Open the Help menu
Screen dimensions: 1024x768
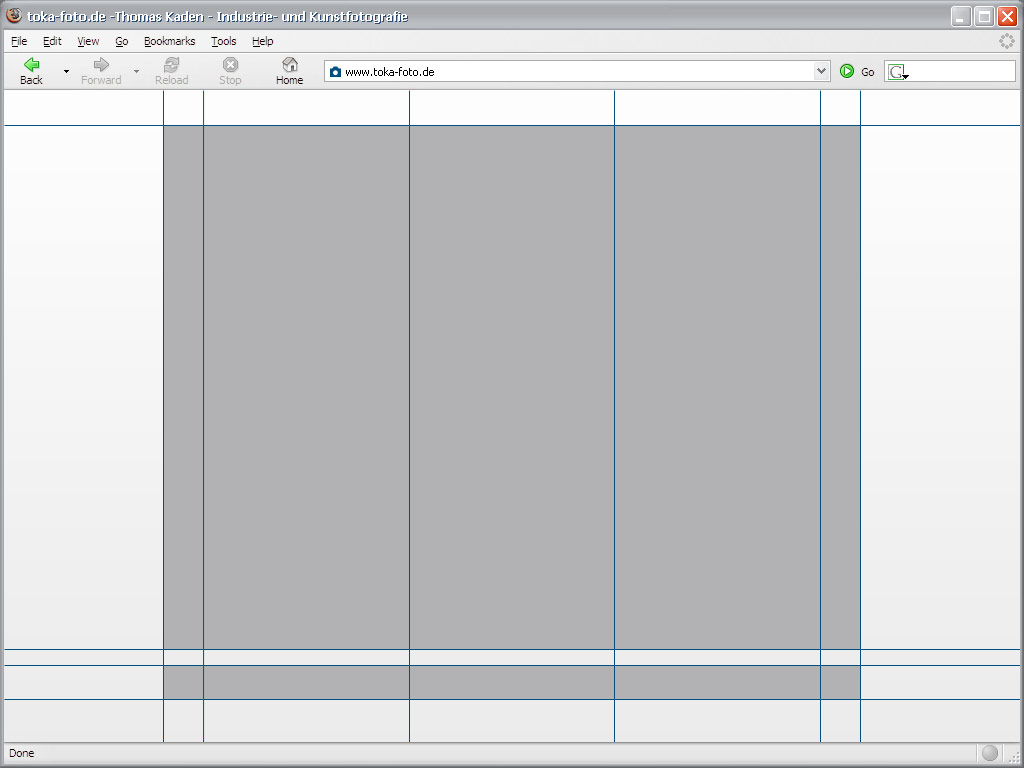pyautogui.click(x=262, y=41)
